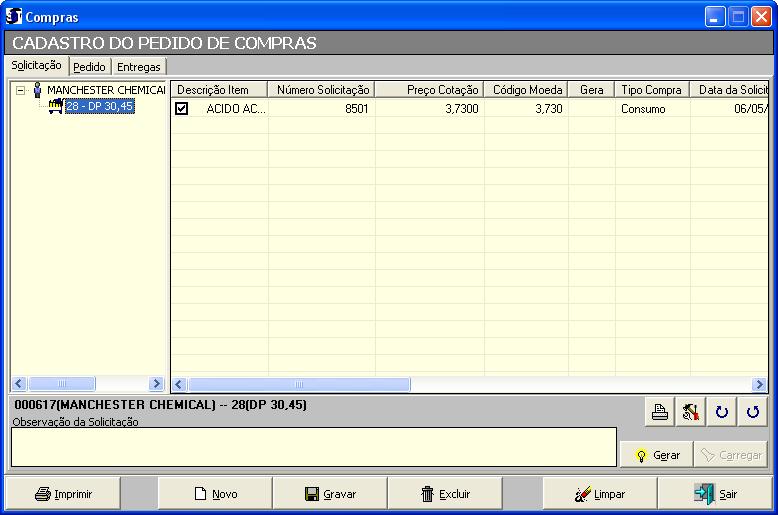The height and width of the screenshot is (515, 778).
Task: Collapse the MANCHESTER CHEMICAL tree node
Action: pos(21,90)
